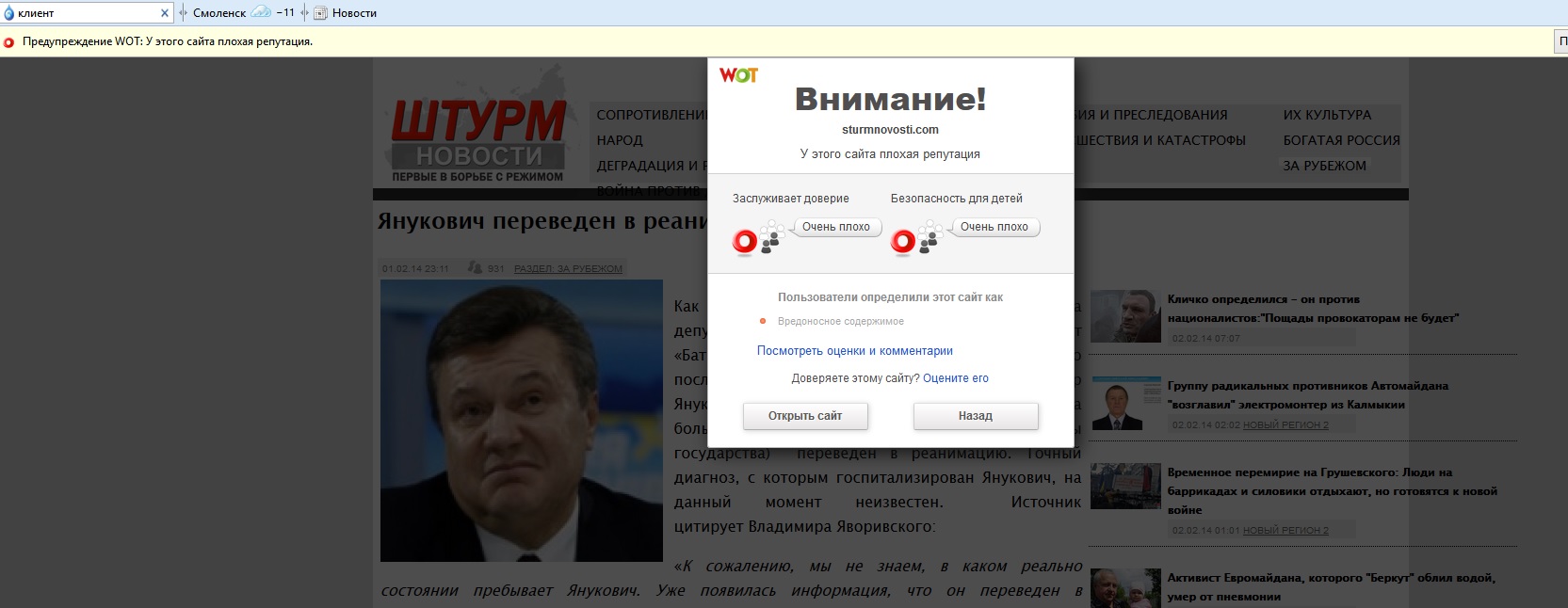Image resolution: width=1568 pixels, height=608 pixels.
Task: Click the sturmnovosti.com domain text
Action: (x=890, y=130)
